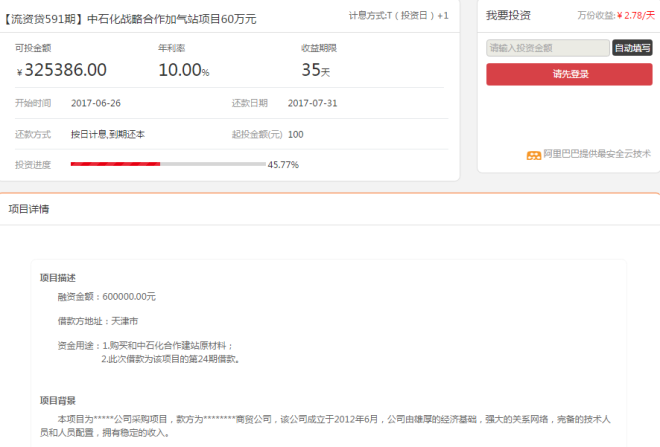The width and height of the screenshot is (660, 447).
Task: Click the progress percentage 45.77%
Action: (283, 165)
